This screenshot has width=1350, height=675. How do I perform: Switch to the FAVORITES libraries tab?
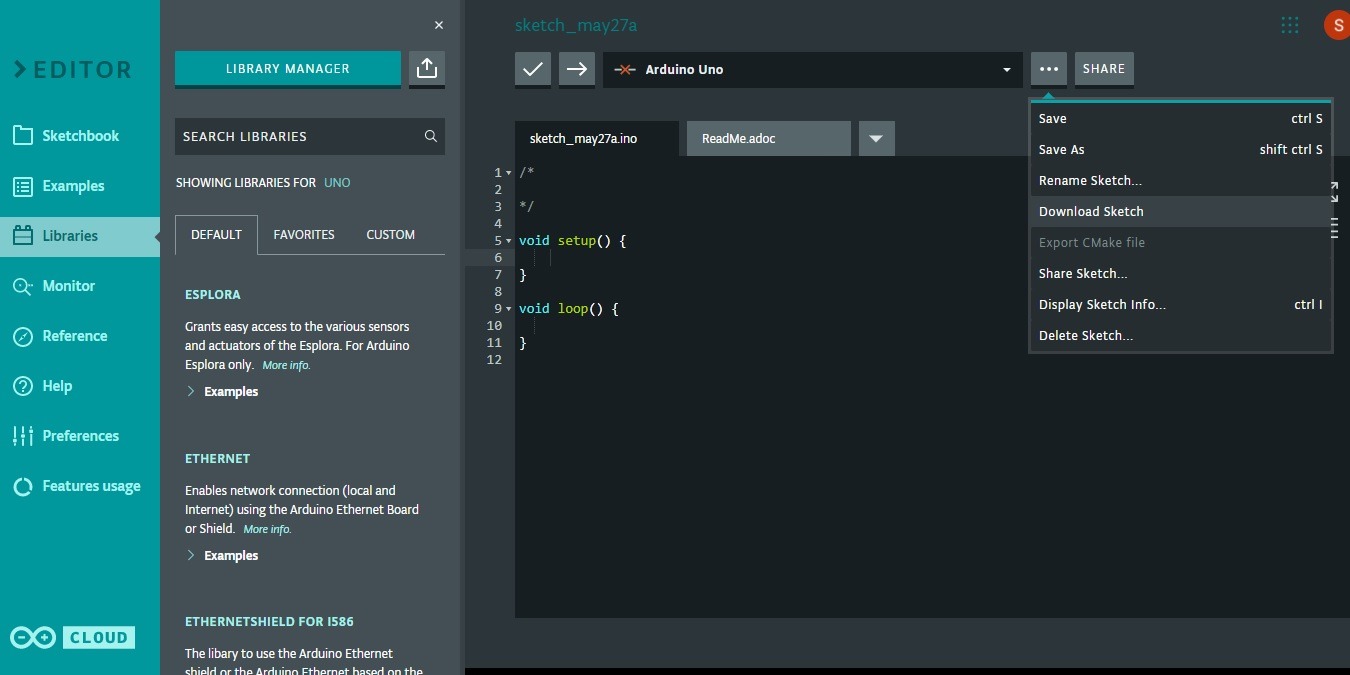(304, 234)
